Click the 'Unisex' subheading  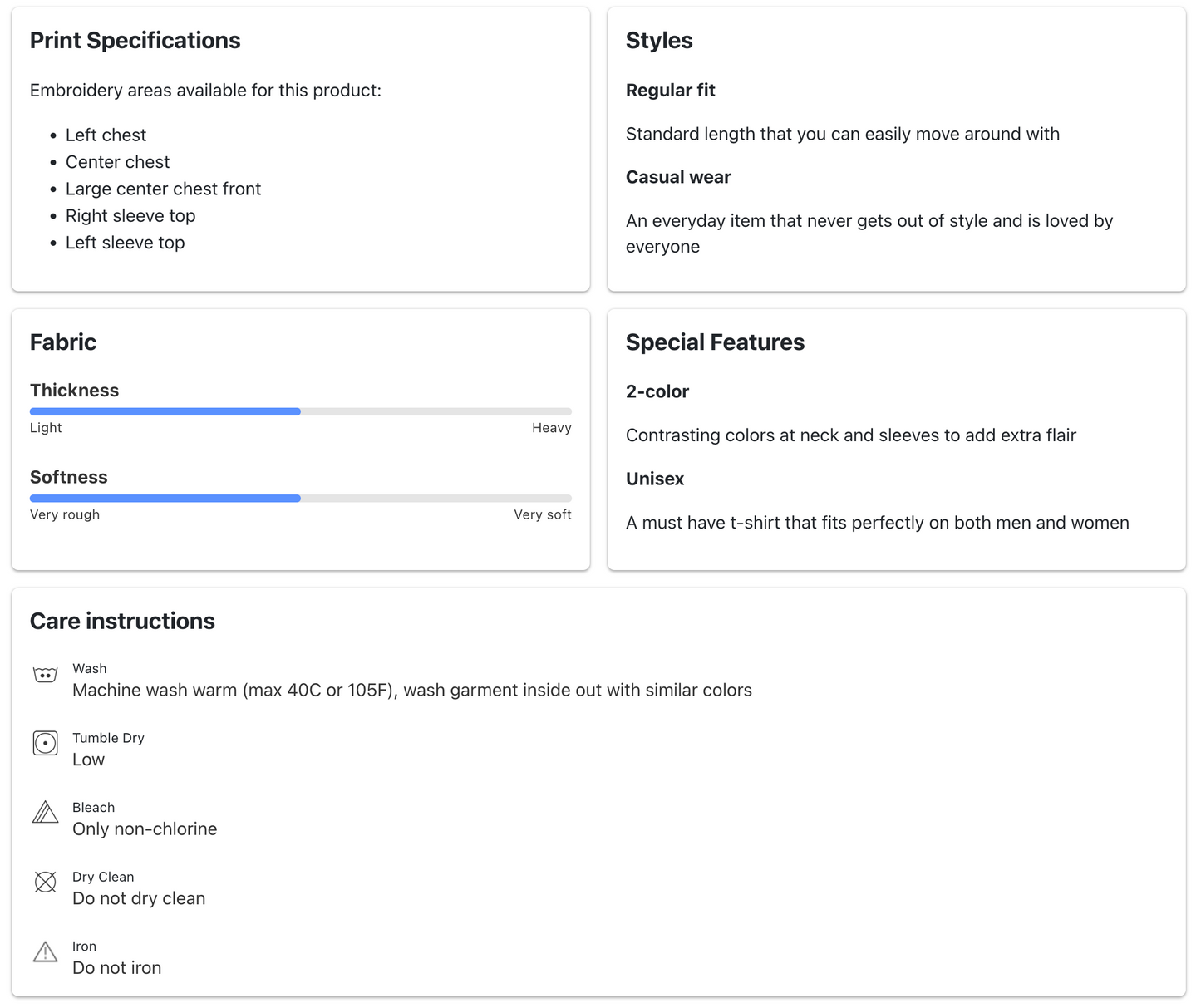click(x=655, y=479)
